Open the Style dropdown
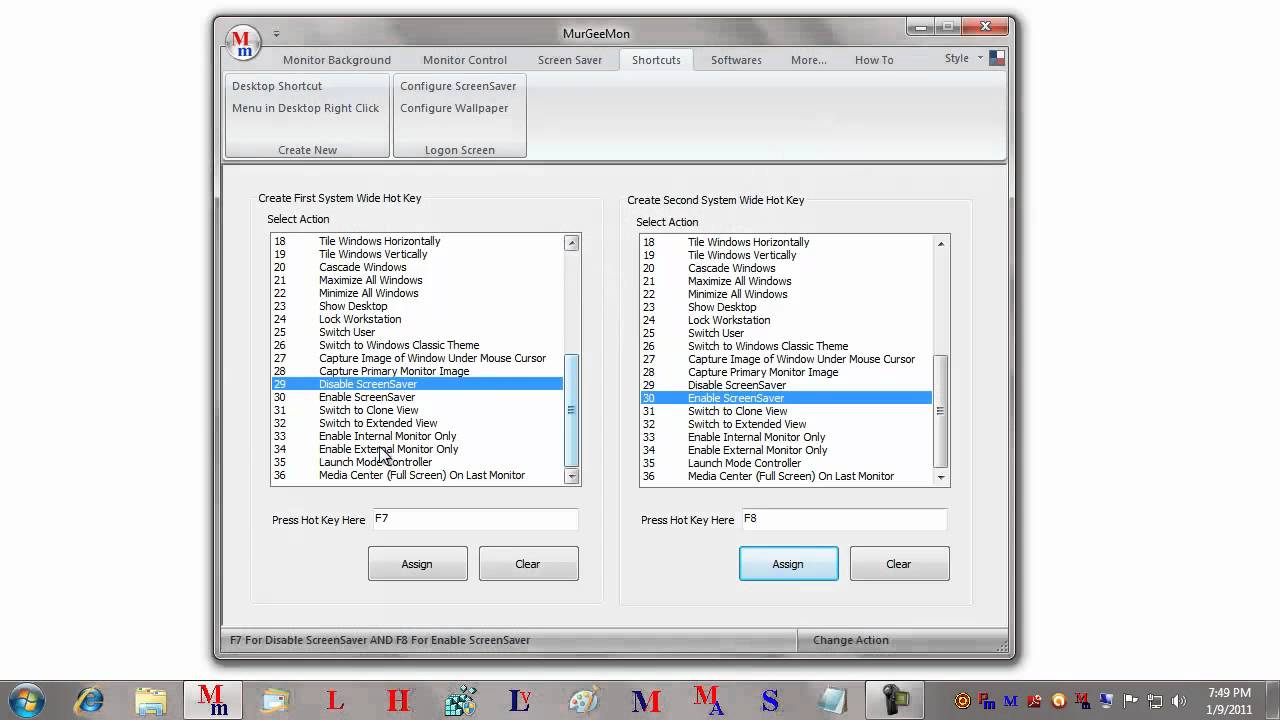The image size is (1280, 720). pyautogui.click(x=964, y=58)
